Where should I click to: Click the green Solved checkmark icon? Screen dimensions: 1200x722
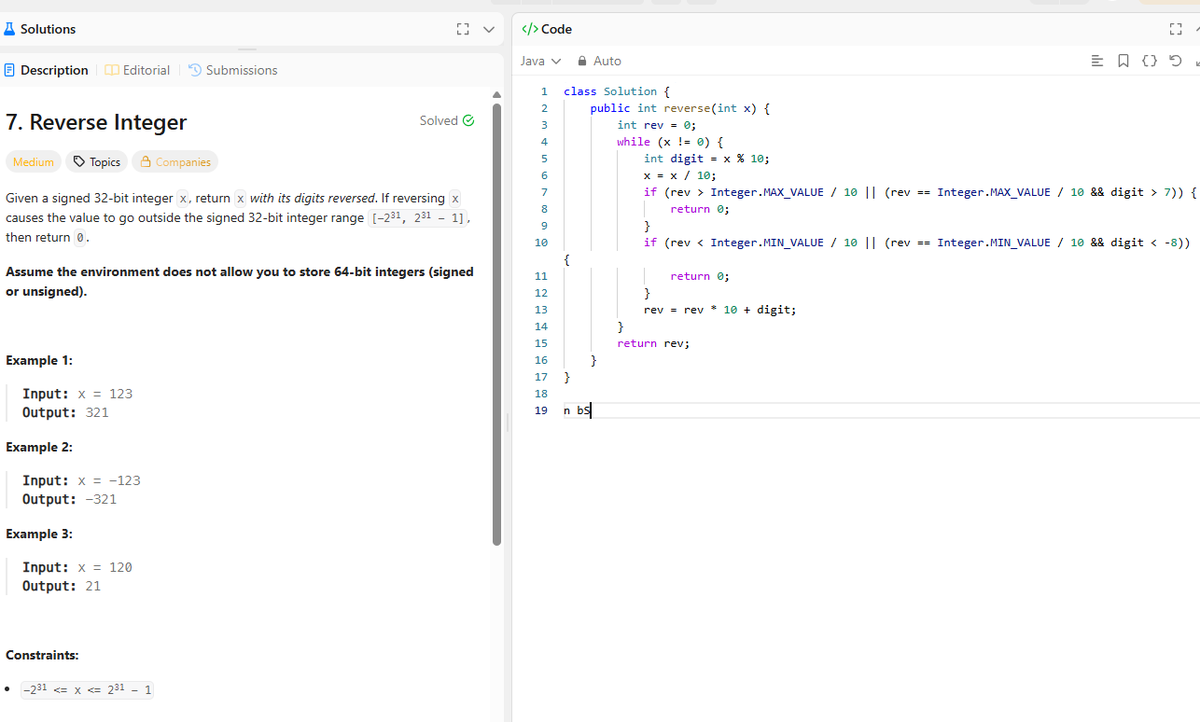pyautogui.click(x=467, y=120)
